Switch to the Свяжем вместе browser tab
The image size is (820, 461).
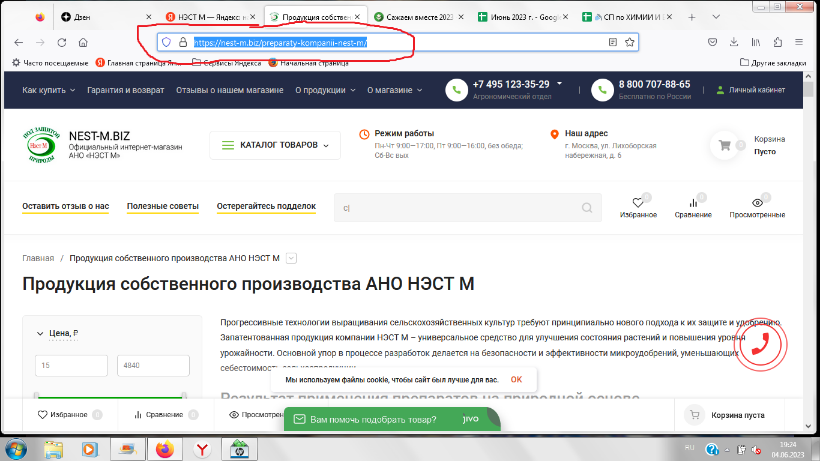417,17
